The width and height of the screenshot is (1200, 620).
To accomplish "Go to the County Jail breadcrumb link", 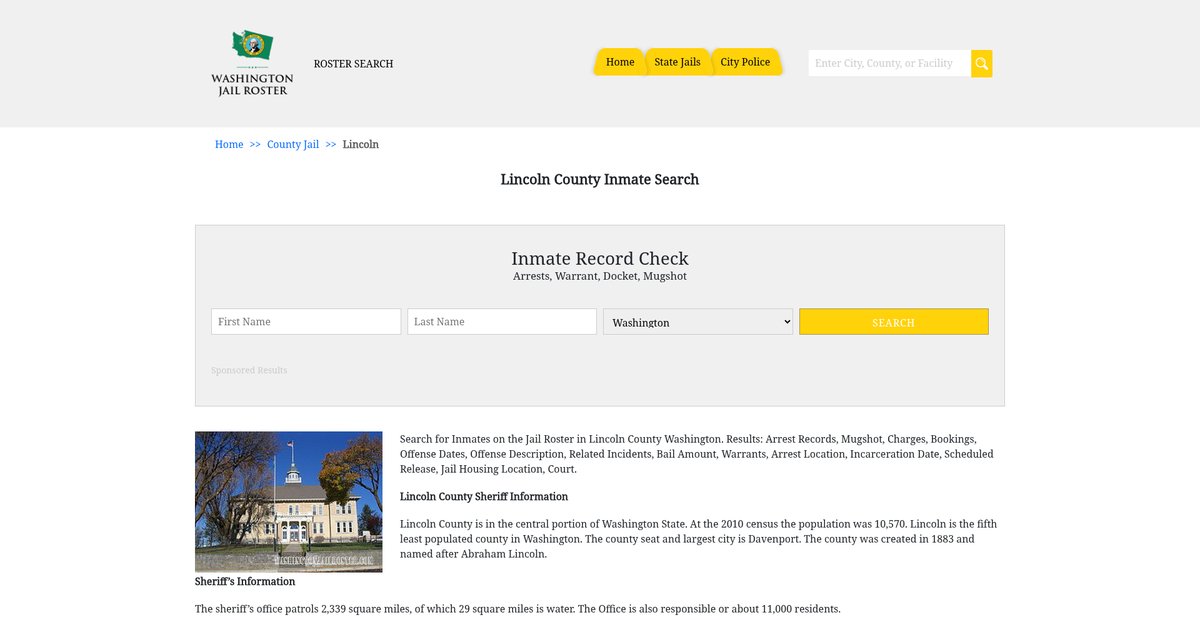I will click(293, 144).
